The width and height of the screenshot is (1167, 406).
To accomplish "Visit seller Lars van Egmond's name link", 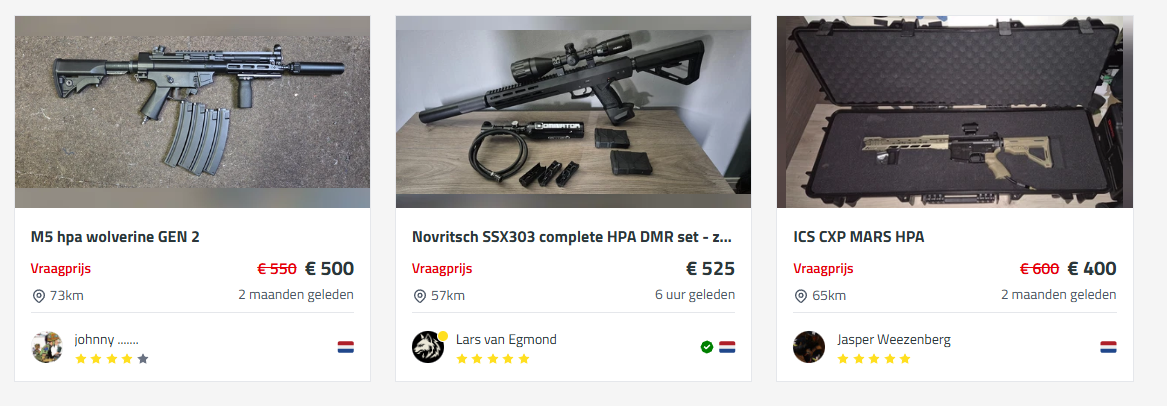I will [506, 340].
